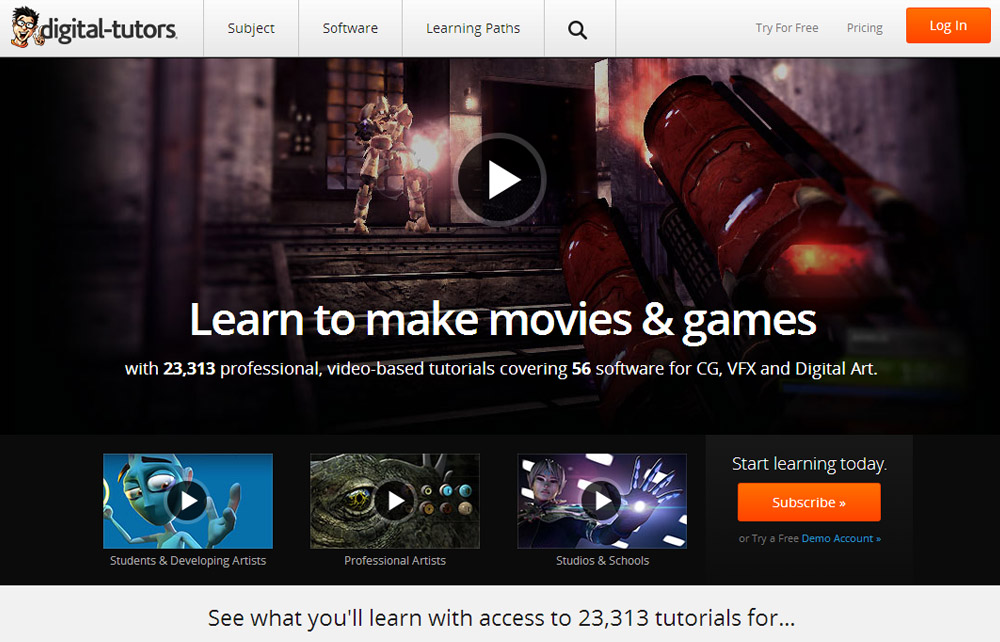This screenshot has width=1000, height=642.
Task: Click the 'See what you'll learn' heading
Action: tap(501, 617)
